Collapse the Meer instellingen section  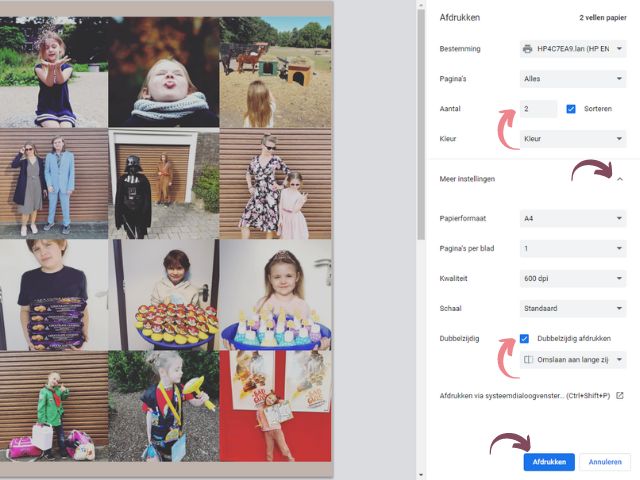click(x=619, y=179)
